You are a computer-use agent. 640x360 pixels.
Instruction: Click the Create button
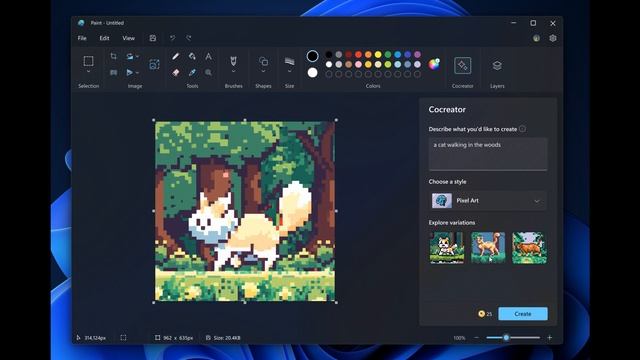tap(523, 313)
